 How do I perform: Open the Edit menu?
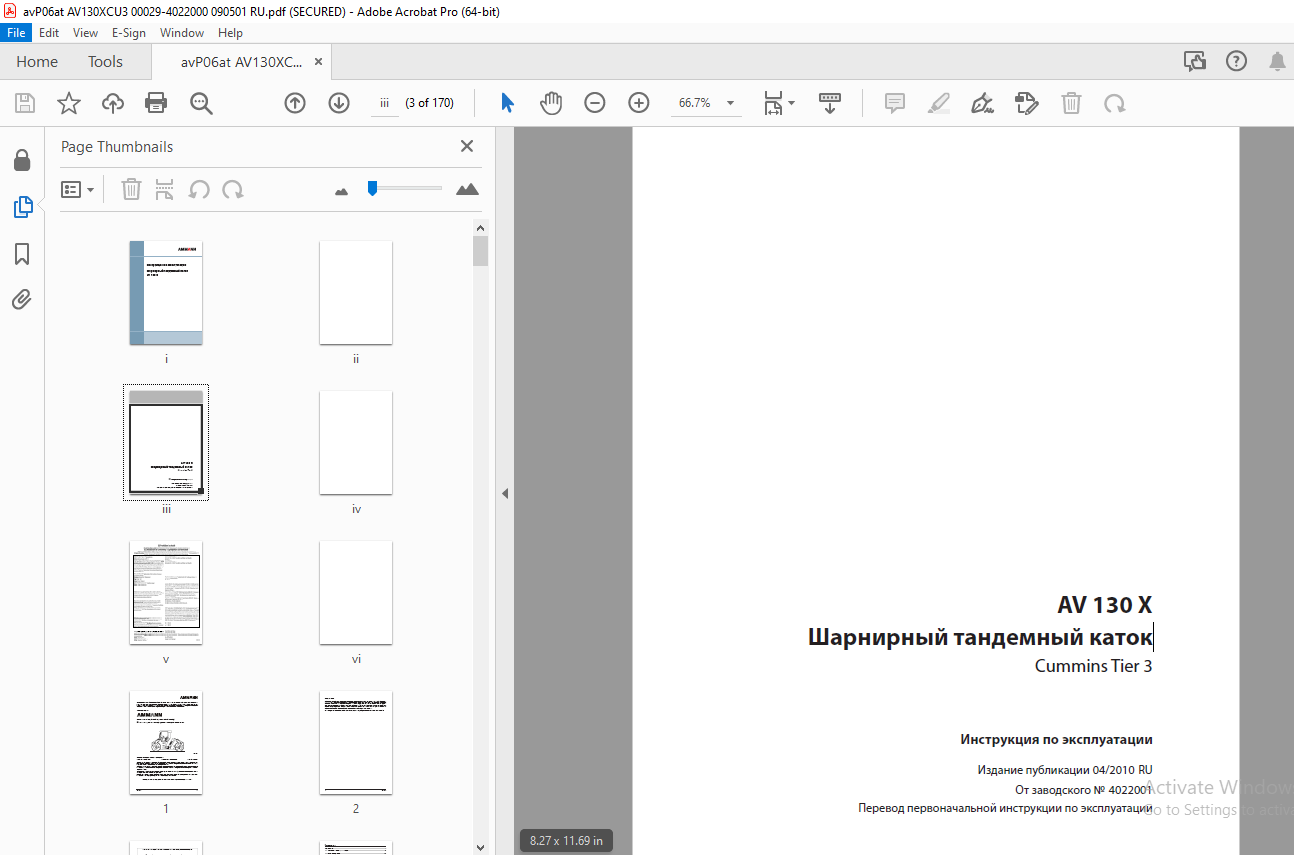49,33
